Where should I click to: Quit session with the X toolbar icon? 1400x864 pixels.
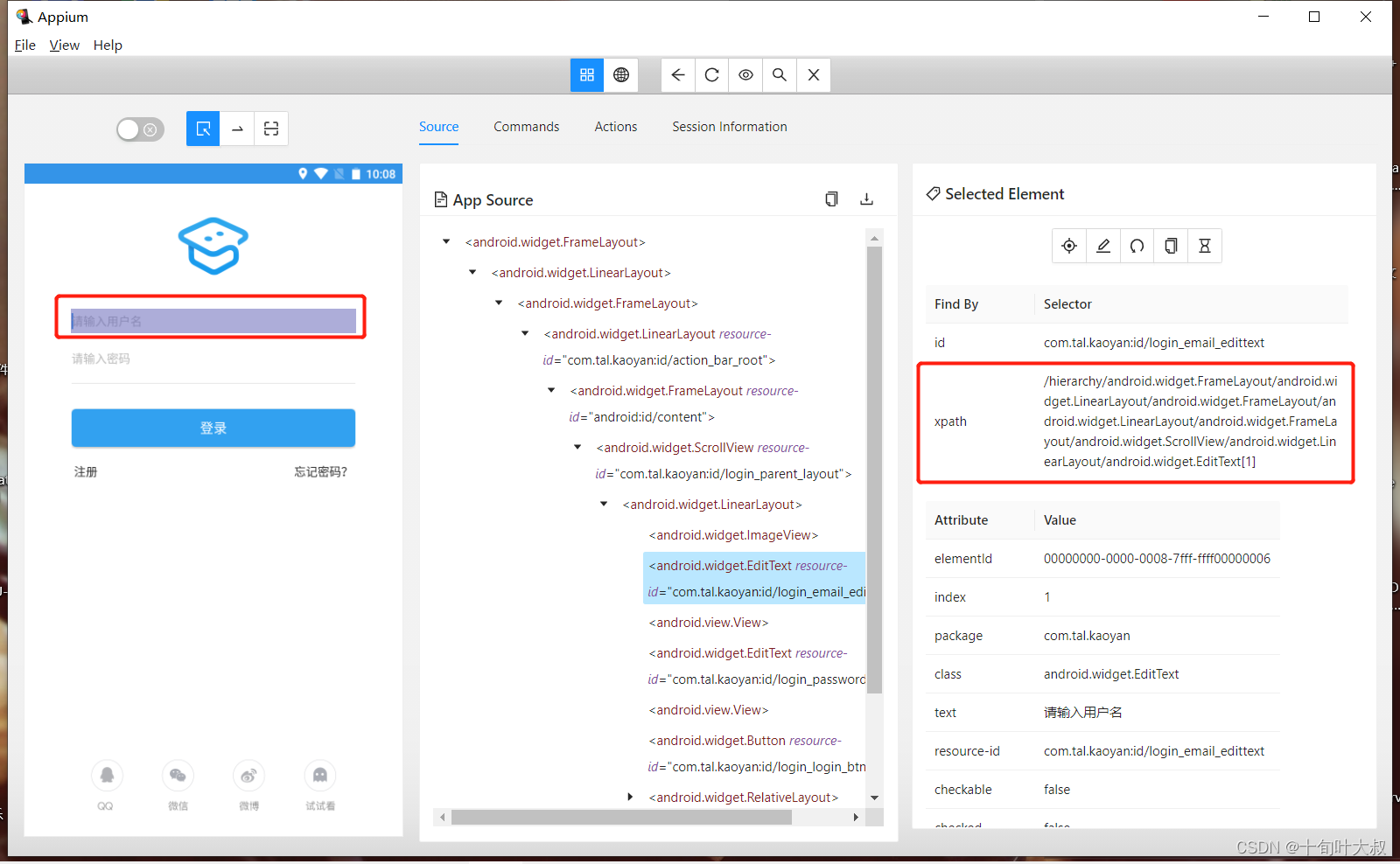coord(814,75)
